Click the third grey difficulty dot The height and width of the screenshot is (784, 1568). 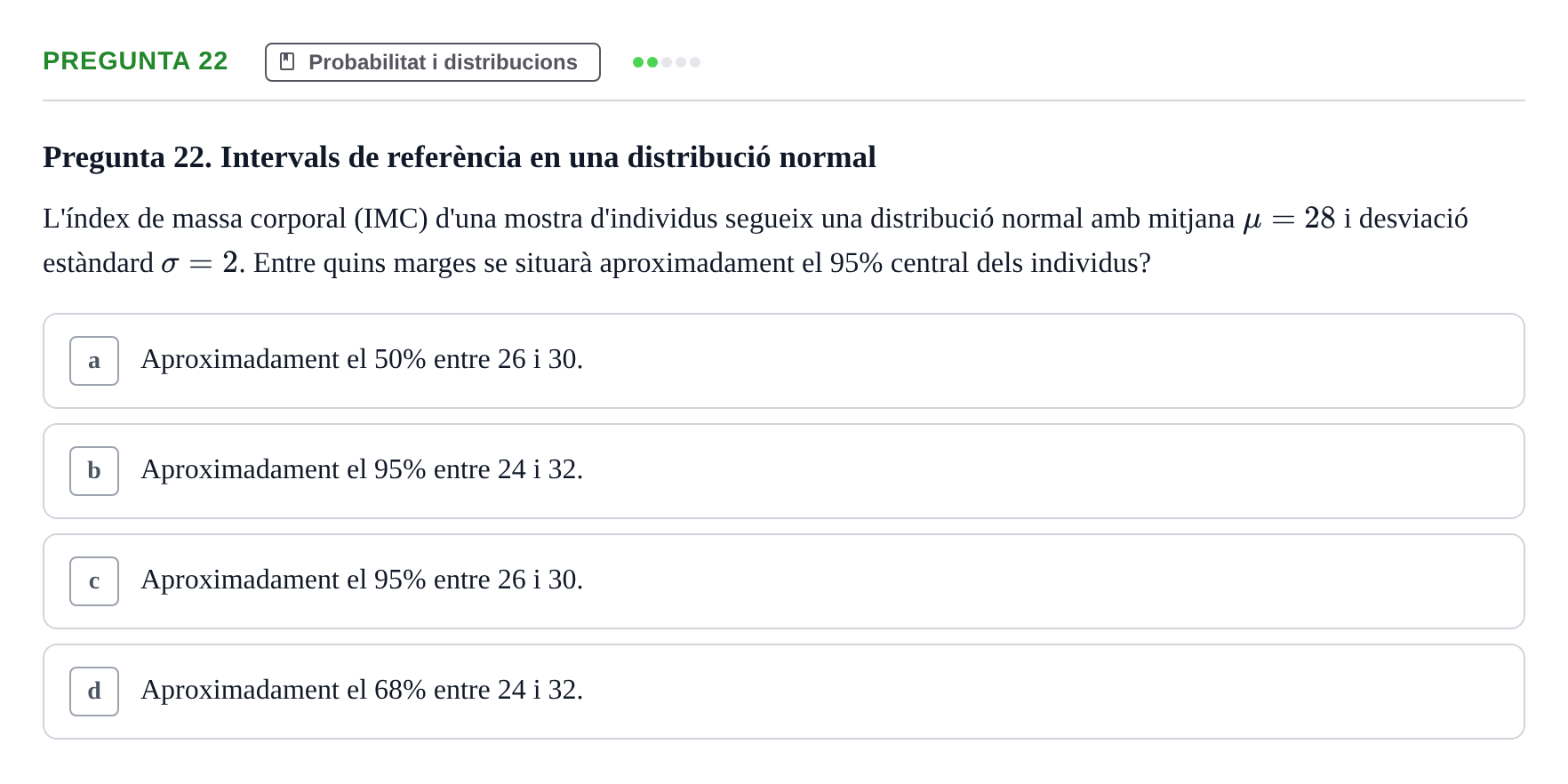(667, 62)
